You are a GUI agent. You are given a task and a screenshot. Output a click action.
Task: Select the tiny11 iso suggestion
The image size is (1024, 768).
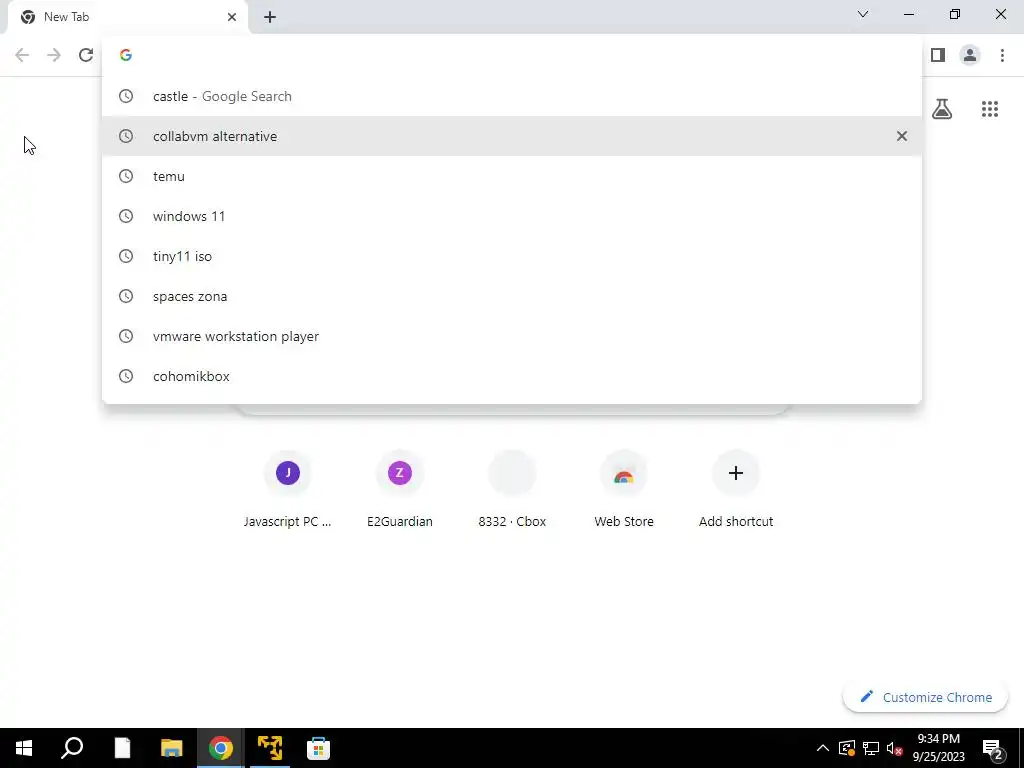tap(512, 256)
